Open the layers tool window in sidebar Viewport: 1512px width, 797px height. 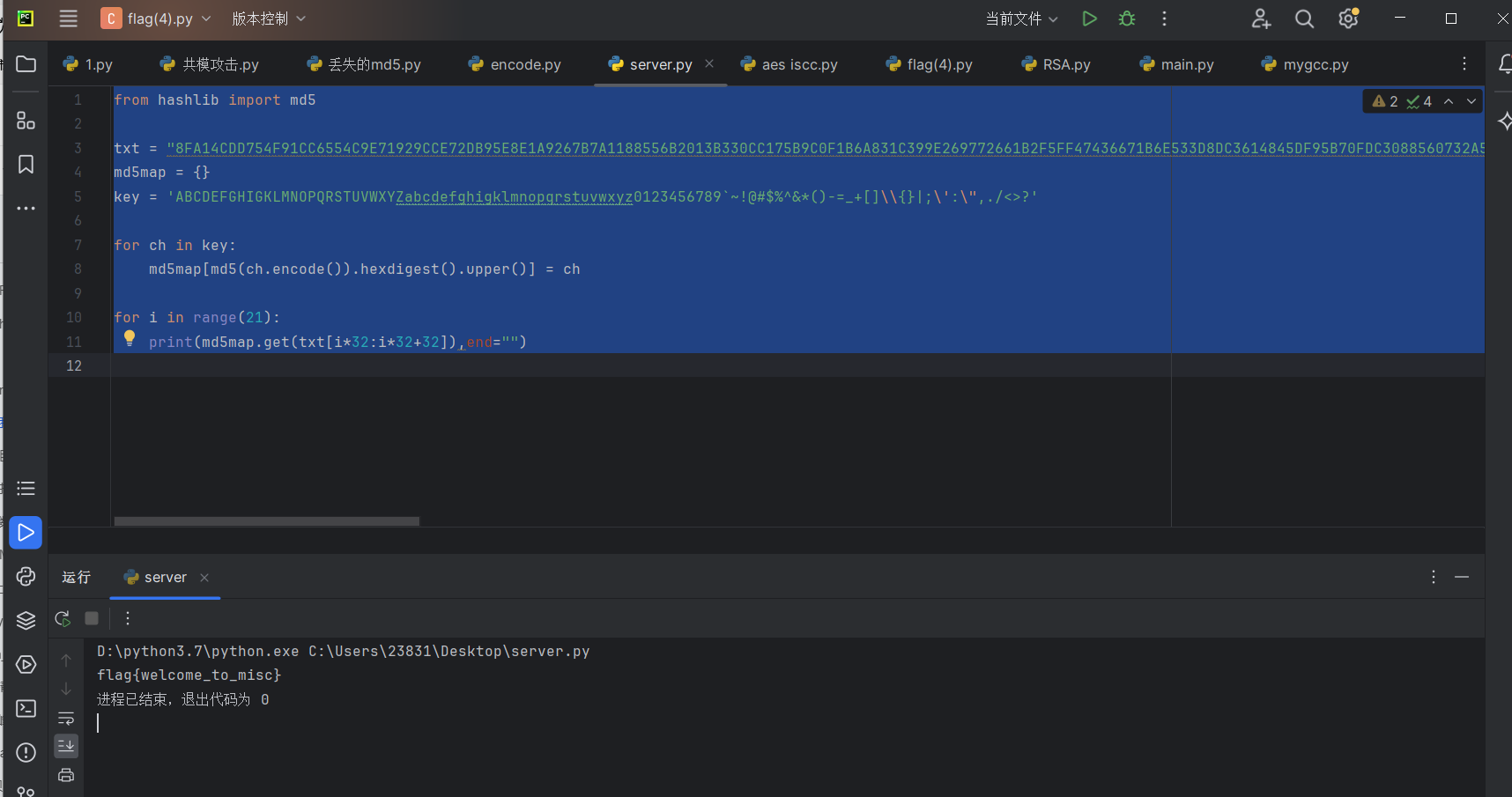pos(26,620)
